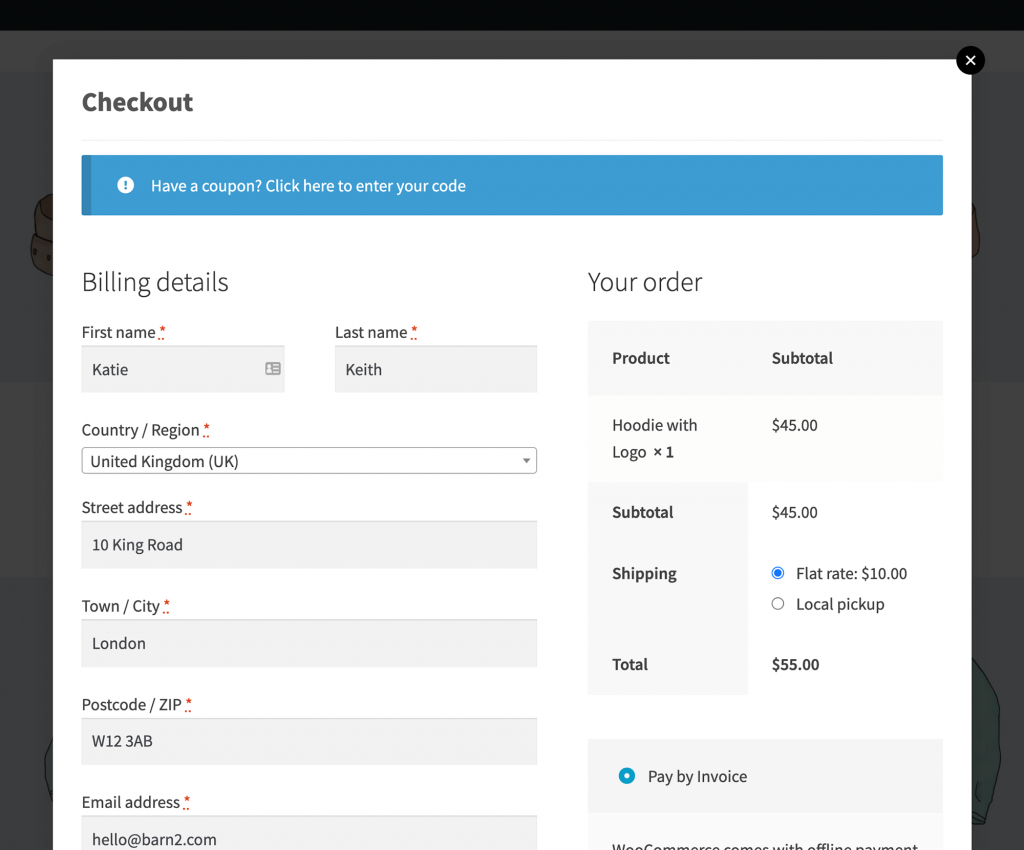Click the info icon in the coupon banner
Image resolution: width=1024 pixels, height=850 pixels.
coord(125,185)
